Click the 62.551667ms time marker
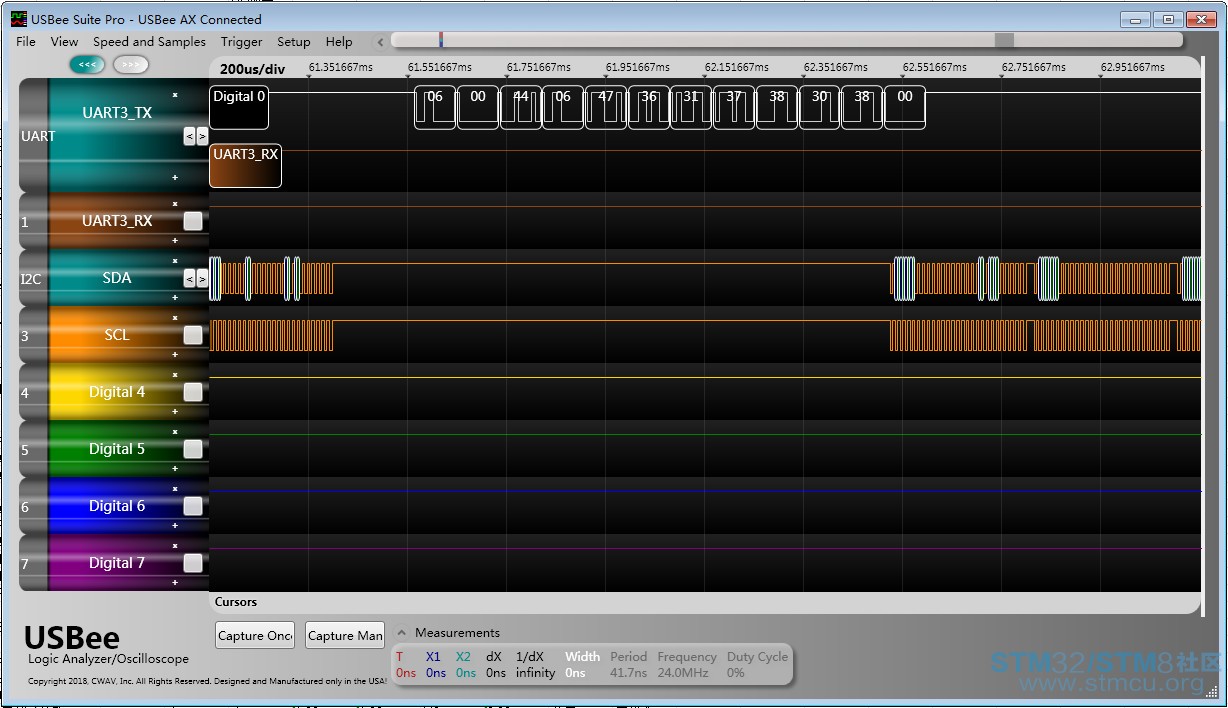This screenshot has width=1228, height=708. 935,67
